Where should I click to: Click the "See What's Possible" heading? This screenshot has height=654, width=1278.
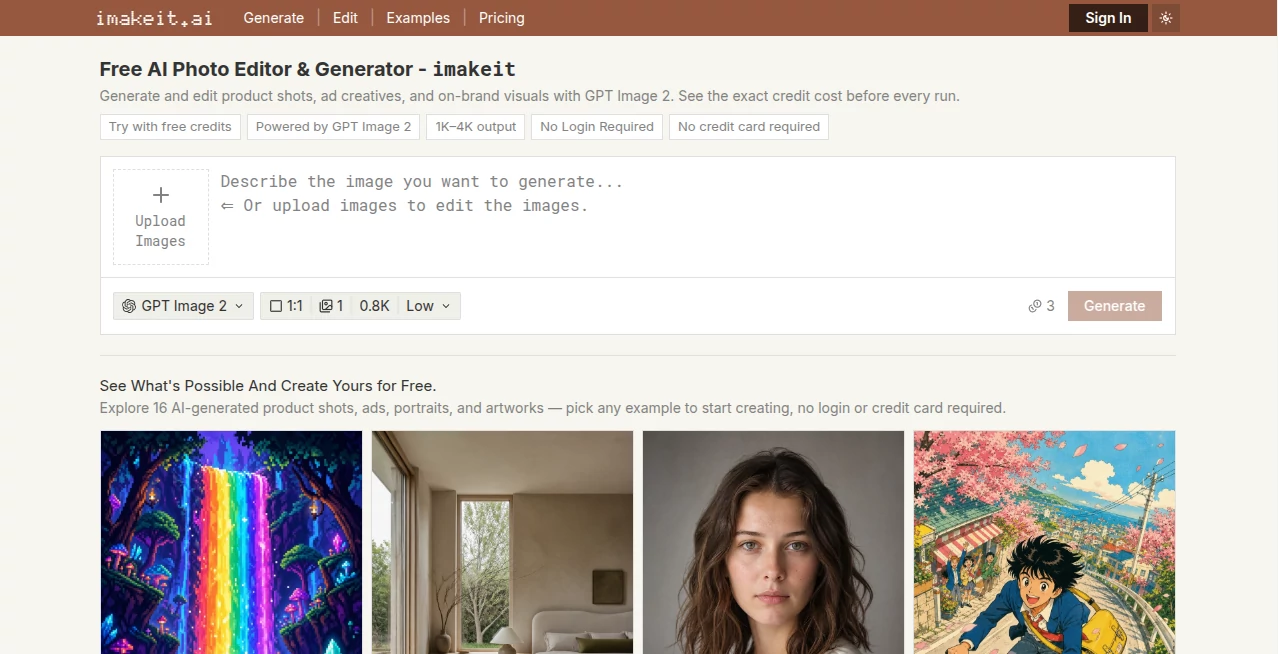(268, 386)
